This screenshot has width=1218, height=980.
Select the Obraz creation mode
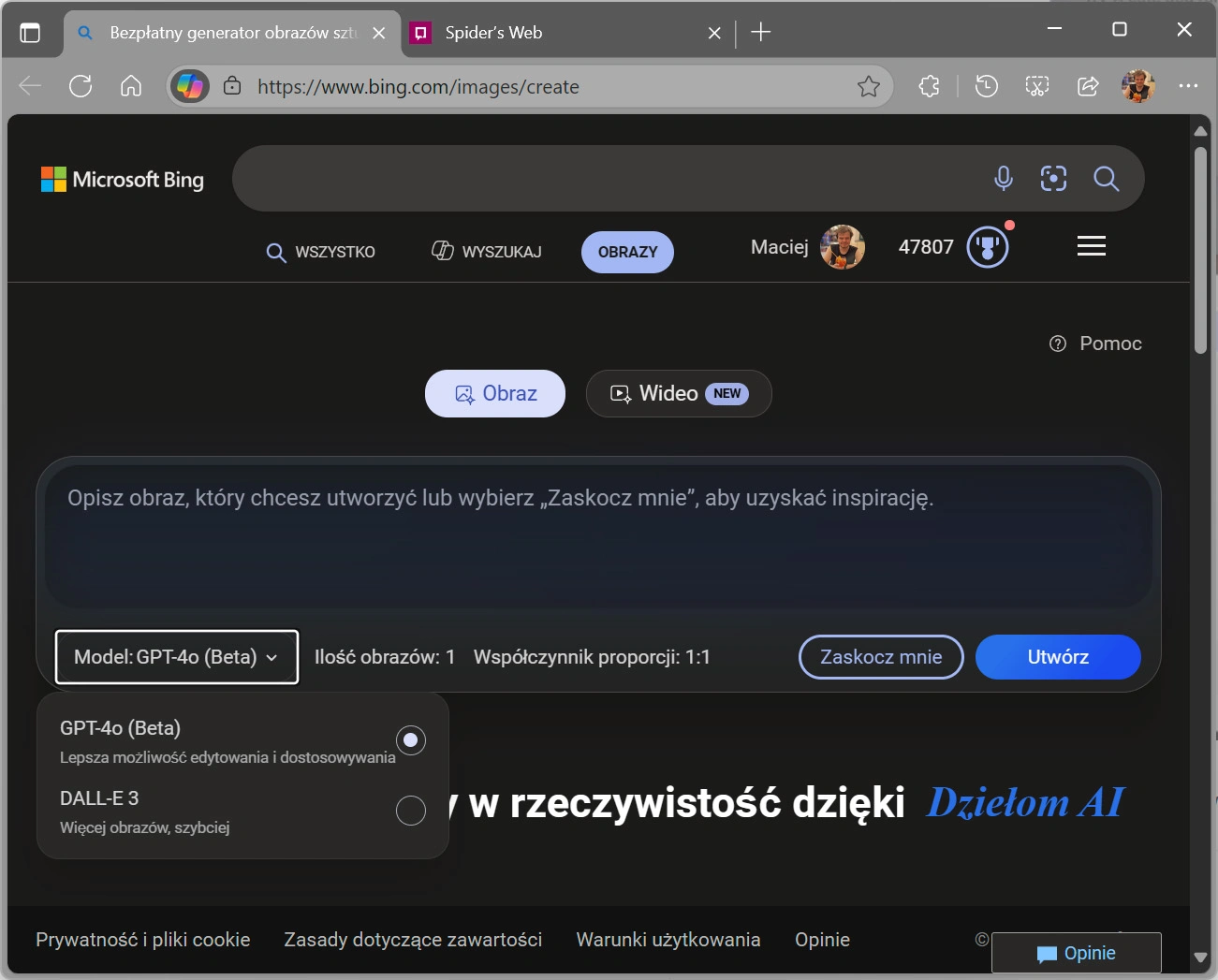point(495,393)
